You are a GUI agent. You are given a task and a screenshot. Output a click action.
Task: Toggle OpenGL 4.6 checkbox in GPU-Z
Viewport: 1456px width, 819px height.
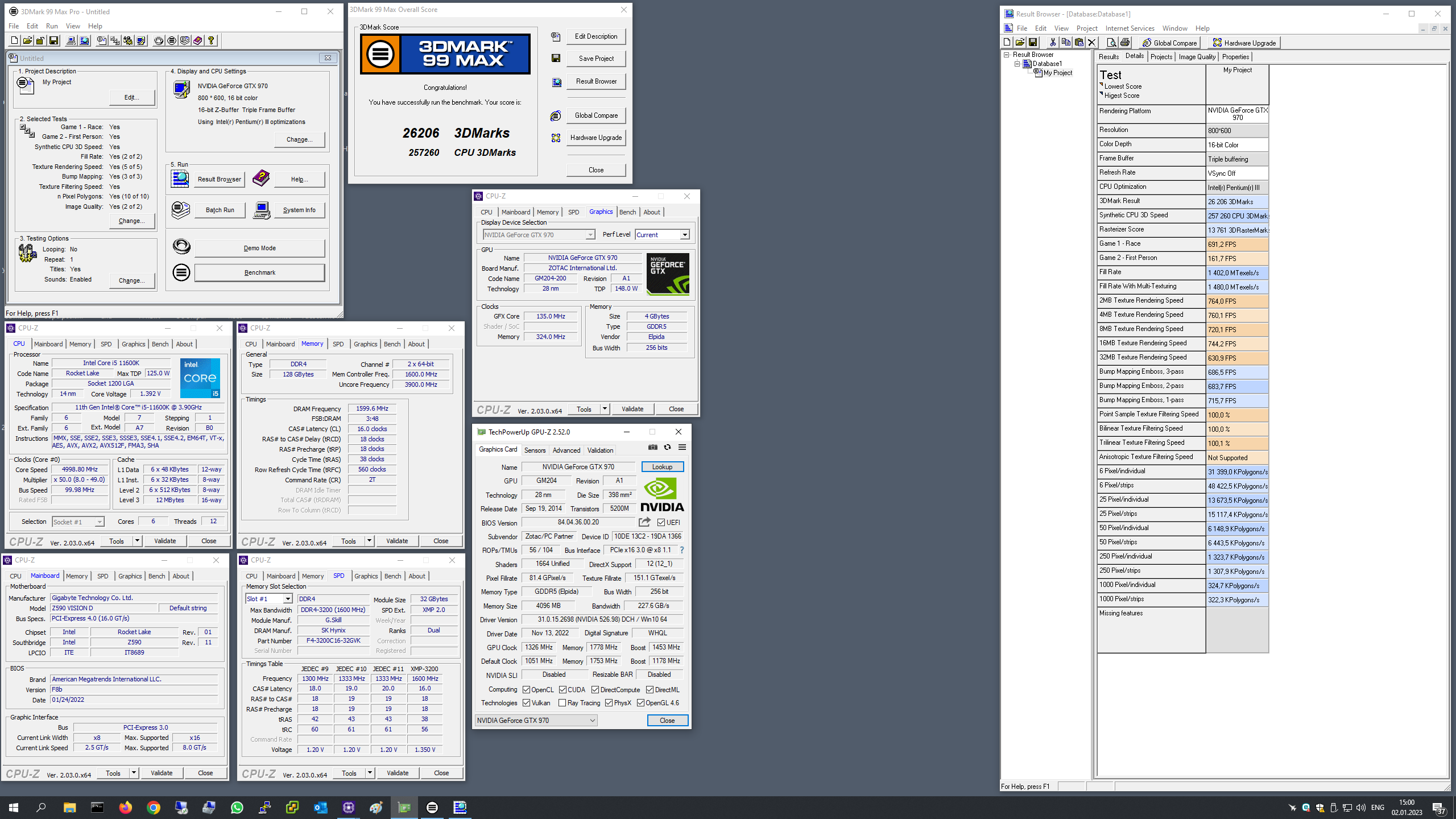[641, 703]
